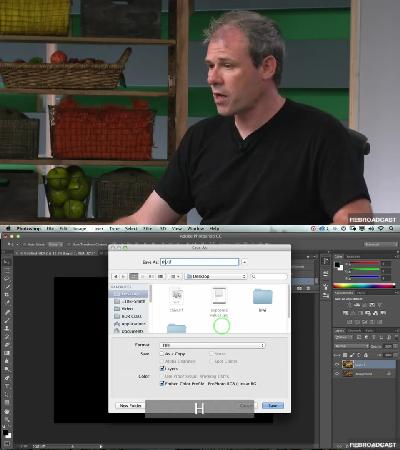Toggle Use Proof Setup checkbox

(162, 376)
